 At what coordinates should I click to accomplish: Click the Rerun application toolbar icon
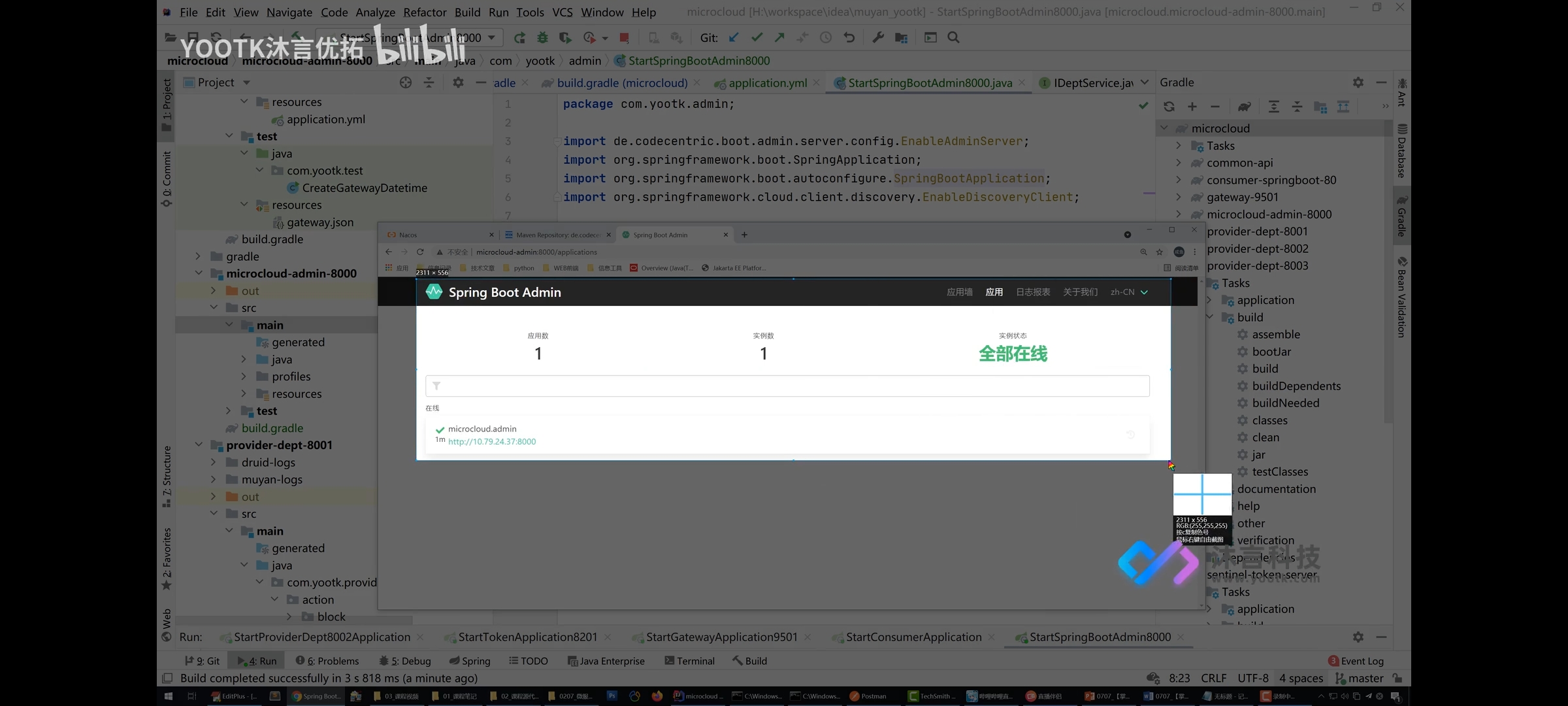(x=519, y=38)
